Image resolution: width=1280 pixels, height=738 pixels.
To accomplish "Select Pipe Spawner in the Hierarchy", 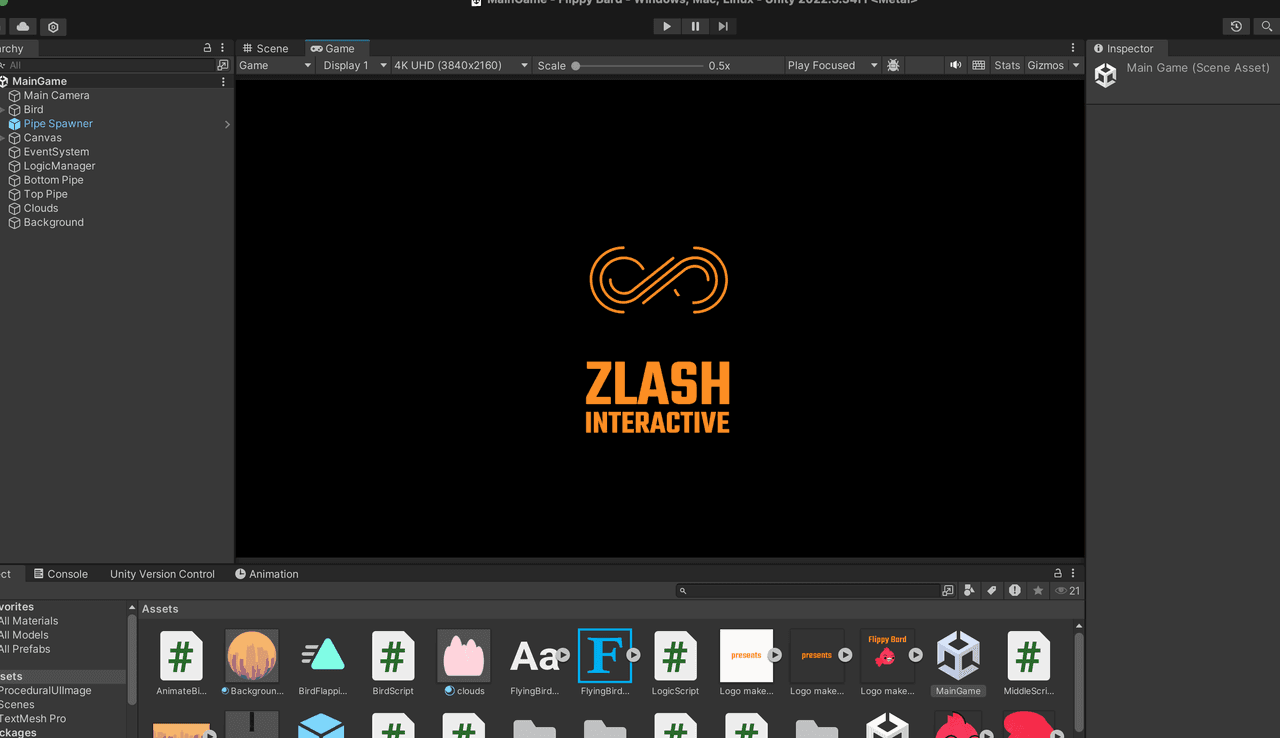I will coord(58,124).
